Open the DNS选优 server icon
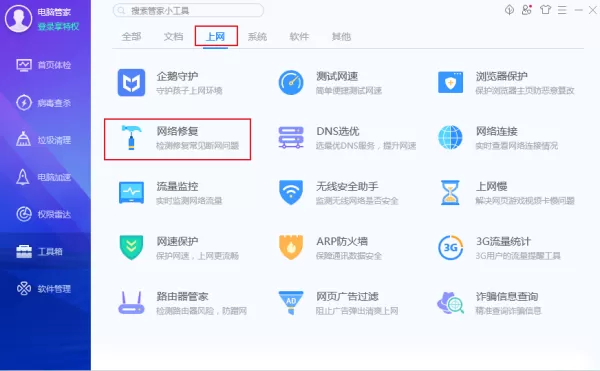The height and width of the screenshot is (371, 600). point(291,138)
